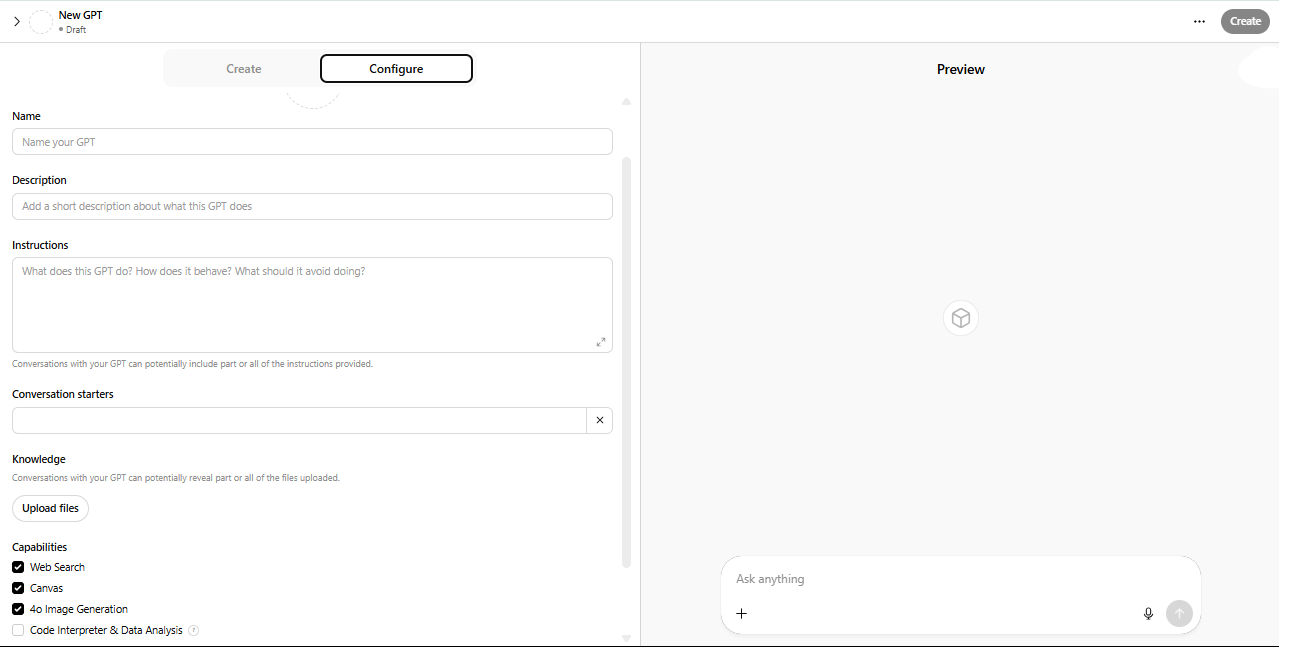This screenshot has height=647, width=1292.
Task: Click the Create button in top right
Action: tap(1245, 21)
